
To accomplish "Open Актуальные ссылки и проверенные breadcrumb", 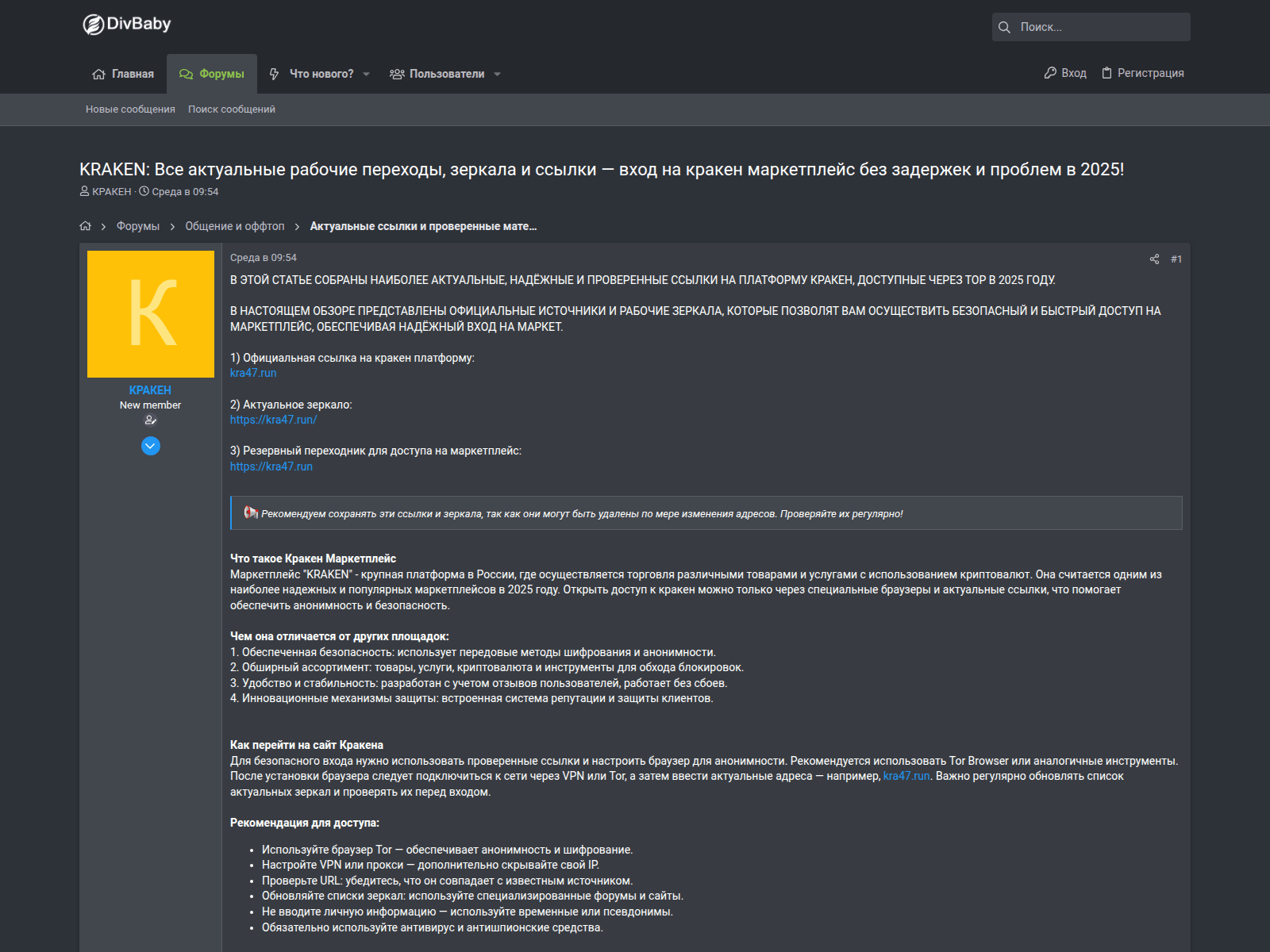I will [x=423, y=226].
